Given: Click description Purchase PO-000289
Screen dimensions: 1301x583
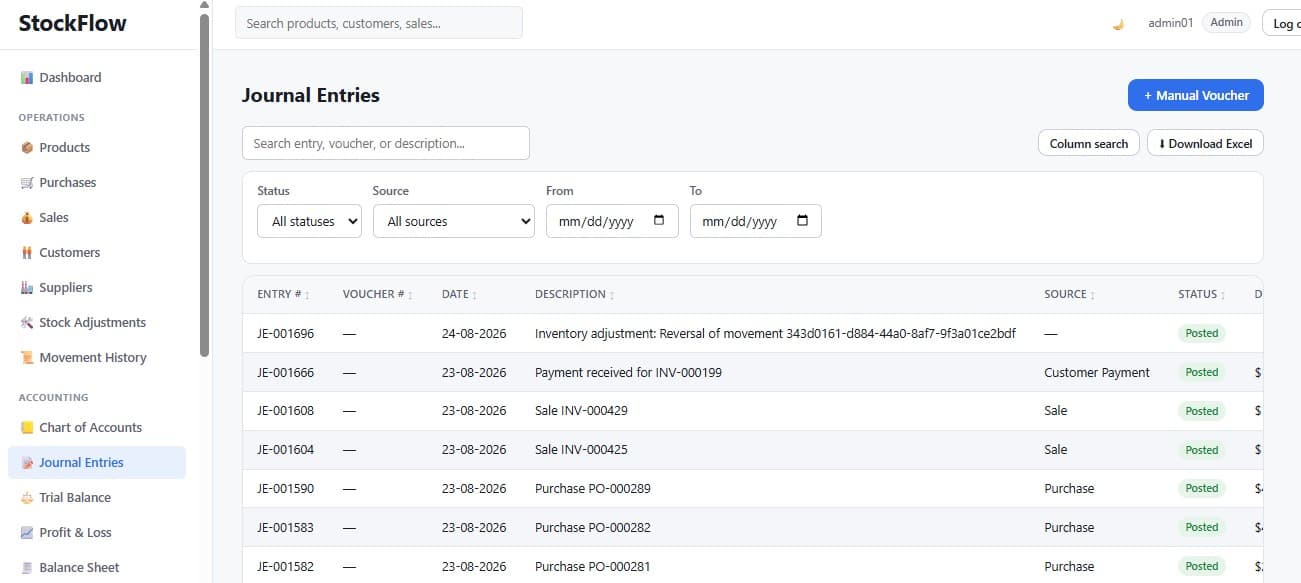Looking at the screenshot, I should [593, 489].
